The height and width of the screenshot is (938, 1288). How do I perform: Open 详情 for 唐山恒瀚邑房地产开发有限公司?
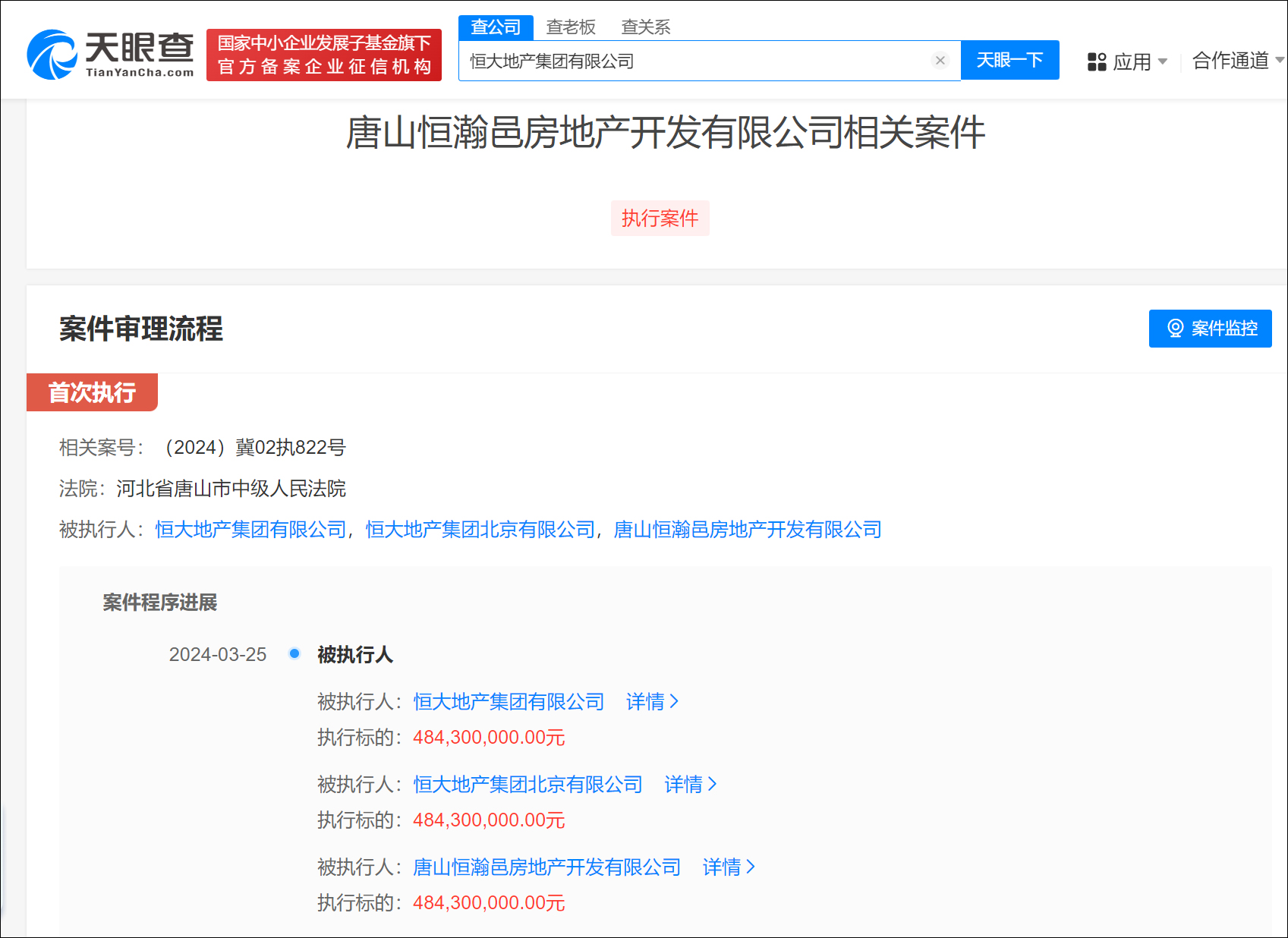click(x=728, y=867)
